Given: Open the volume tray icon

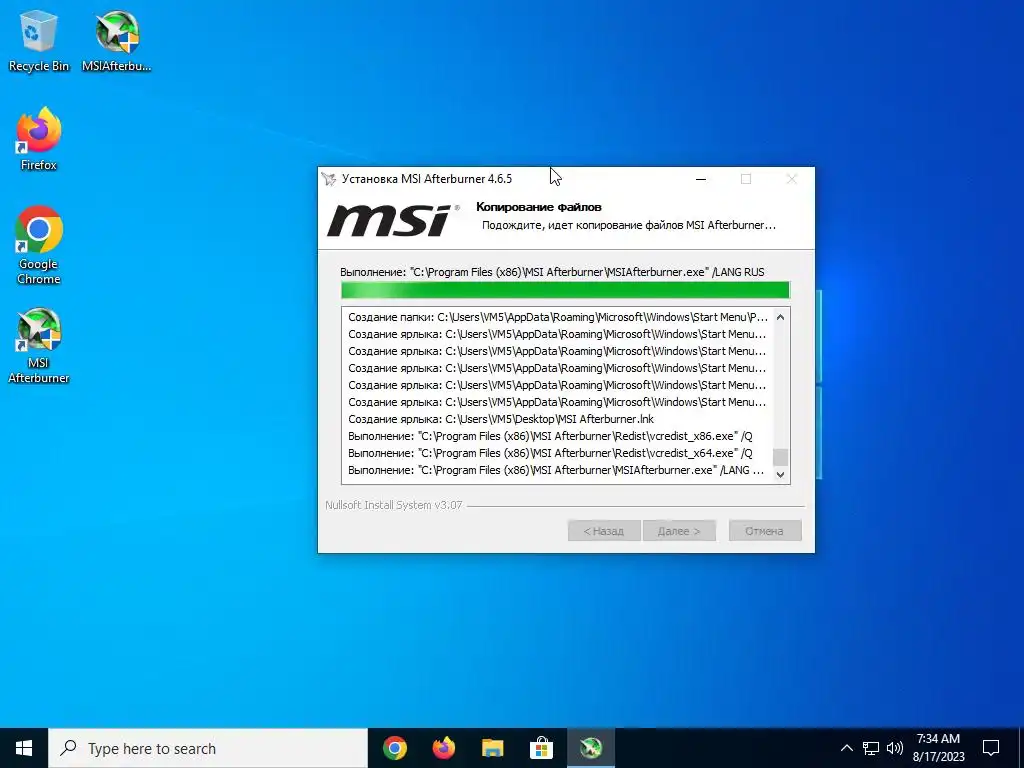Looking at the screenshot, I should [895, 748].
